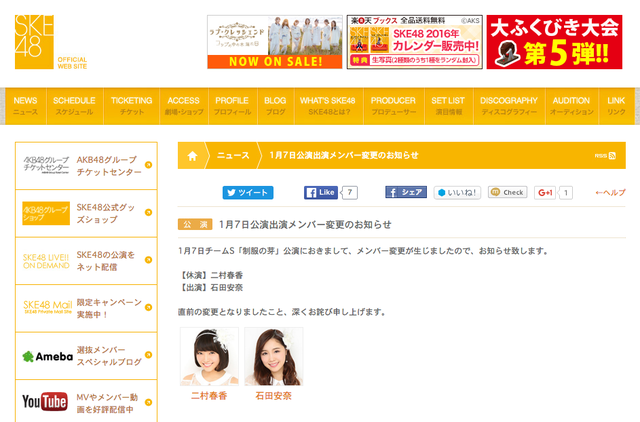Click the arrow icon beside SKE48公式グッズショップ
The image size is (640, 422).
(149, 212)
